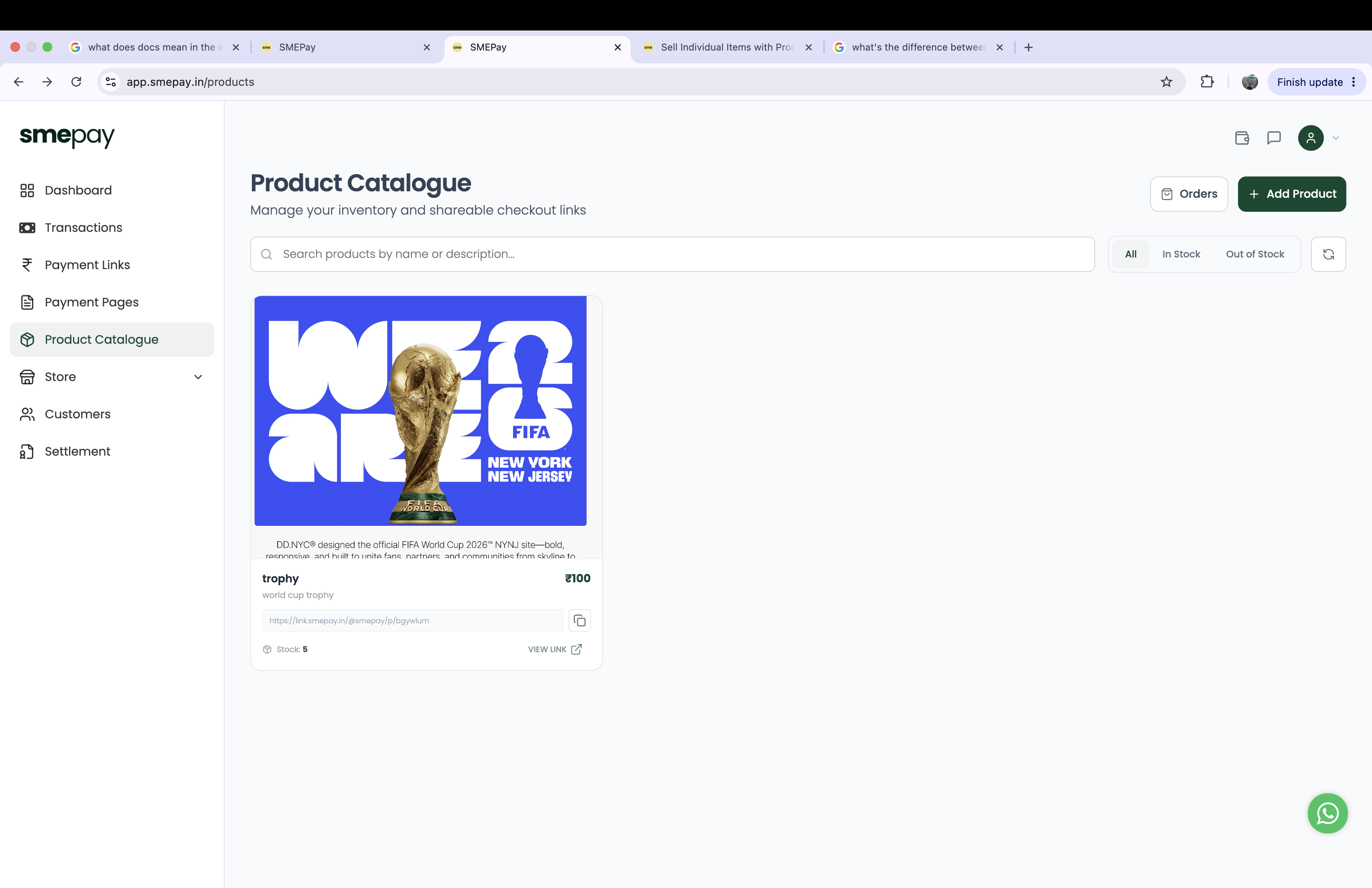Filter by In Stock
The image size is (1372, 888).
pyautogui.click(x=1181, y=254)
